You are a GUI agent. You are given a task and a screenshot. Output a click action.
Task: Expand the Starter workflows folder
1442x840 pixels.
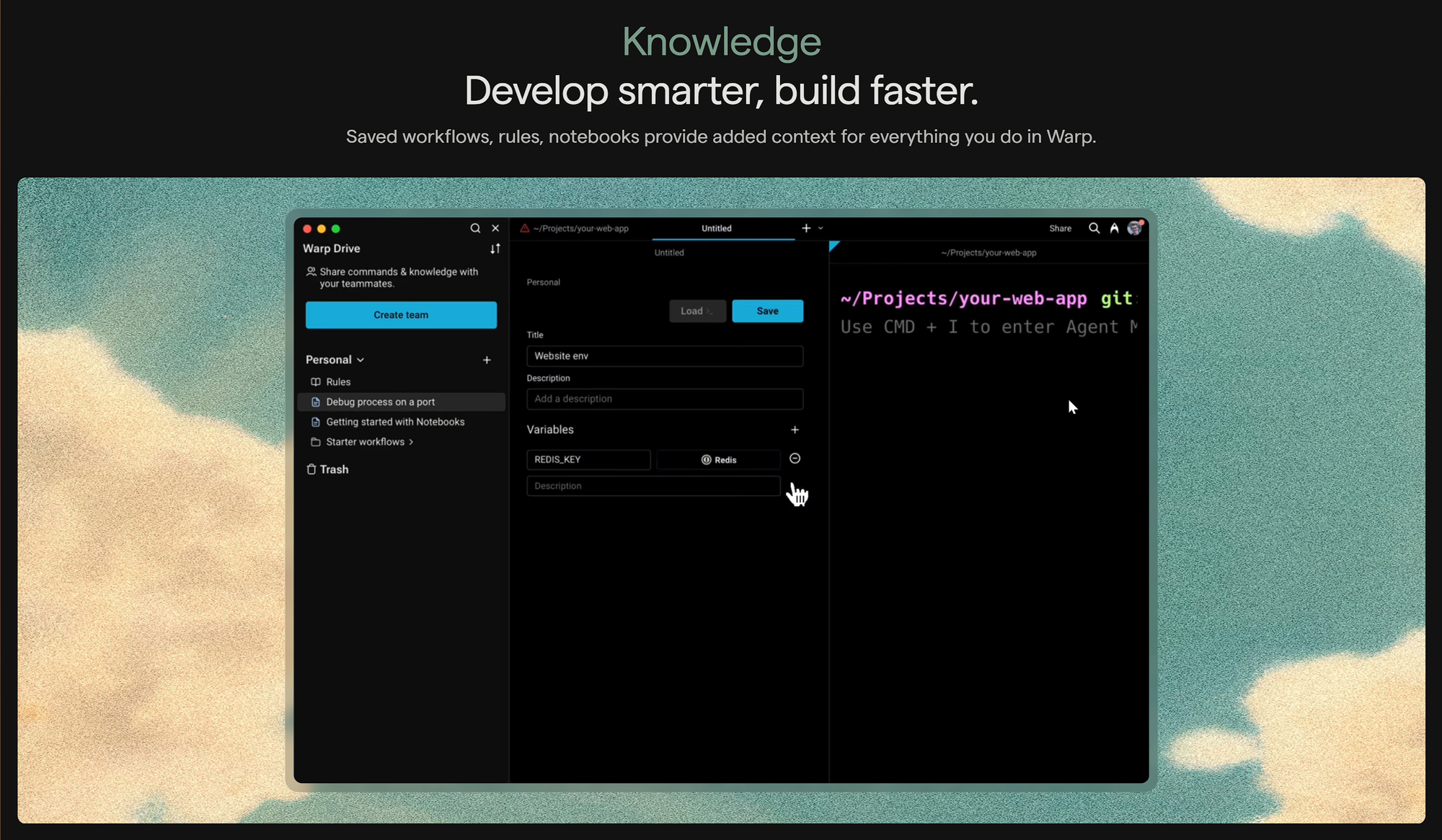(x=401, y=442)
